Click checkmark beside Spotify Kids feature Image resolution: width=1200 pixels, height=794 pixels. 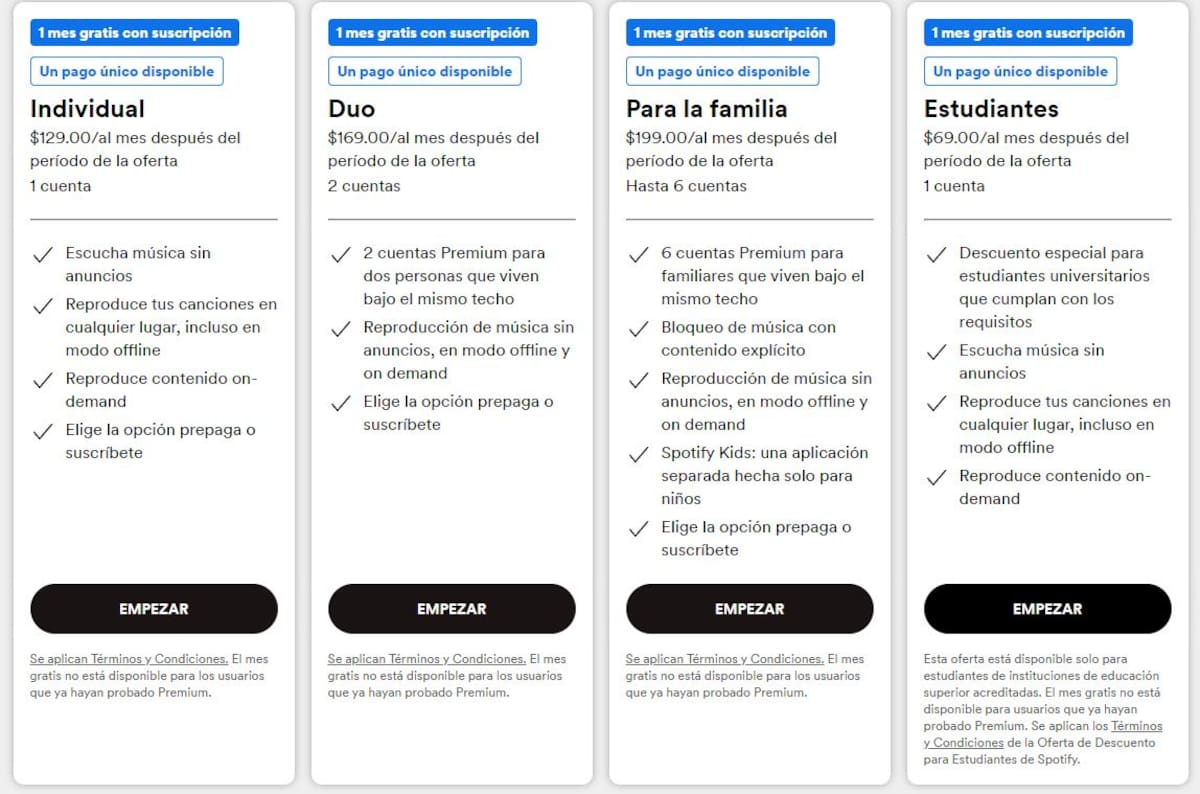click(x=638, y=454)
